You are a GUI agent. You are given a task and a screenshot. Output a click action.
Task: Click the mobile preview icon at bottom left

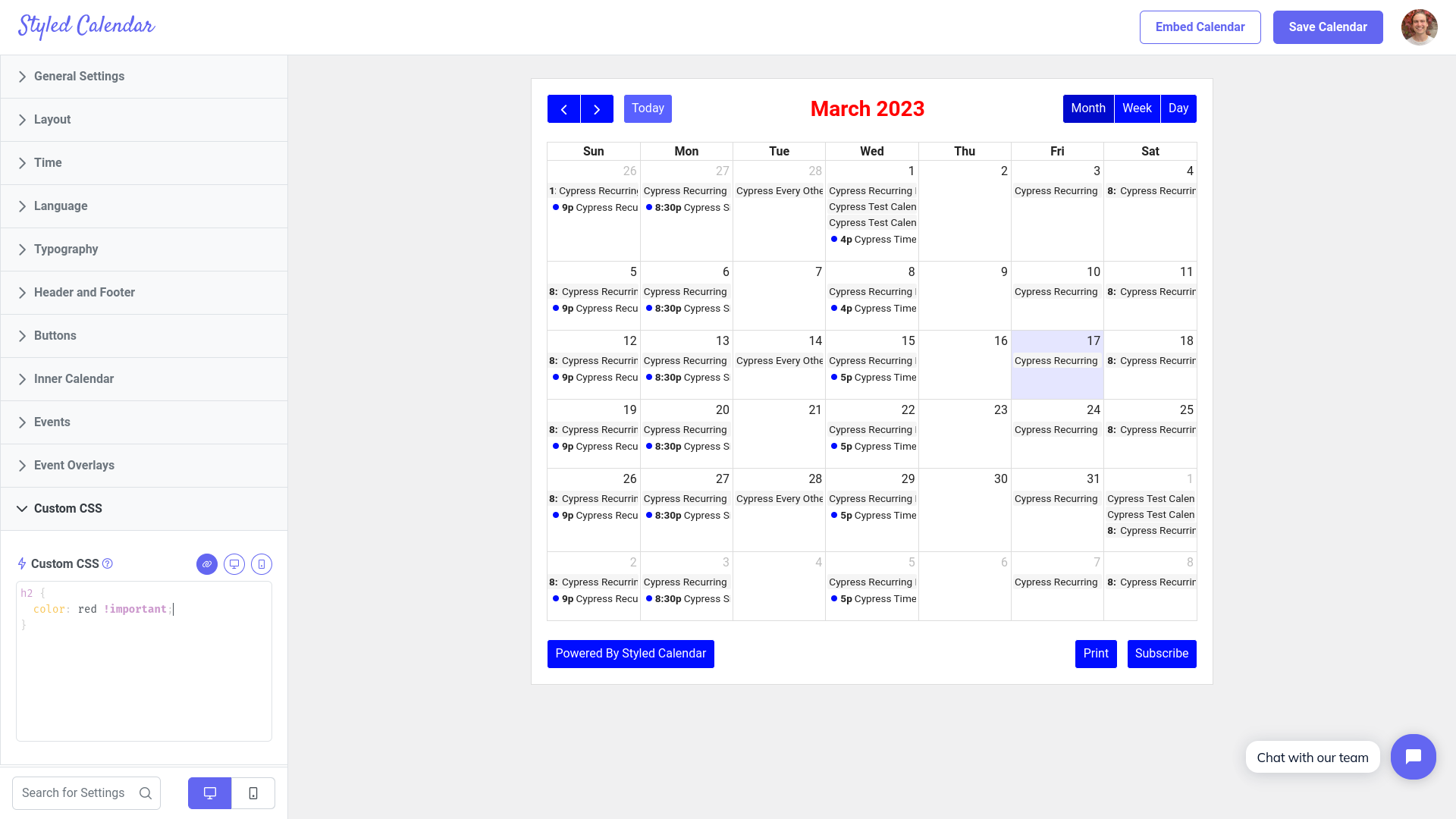pos(253,793)
